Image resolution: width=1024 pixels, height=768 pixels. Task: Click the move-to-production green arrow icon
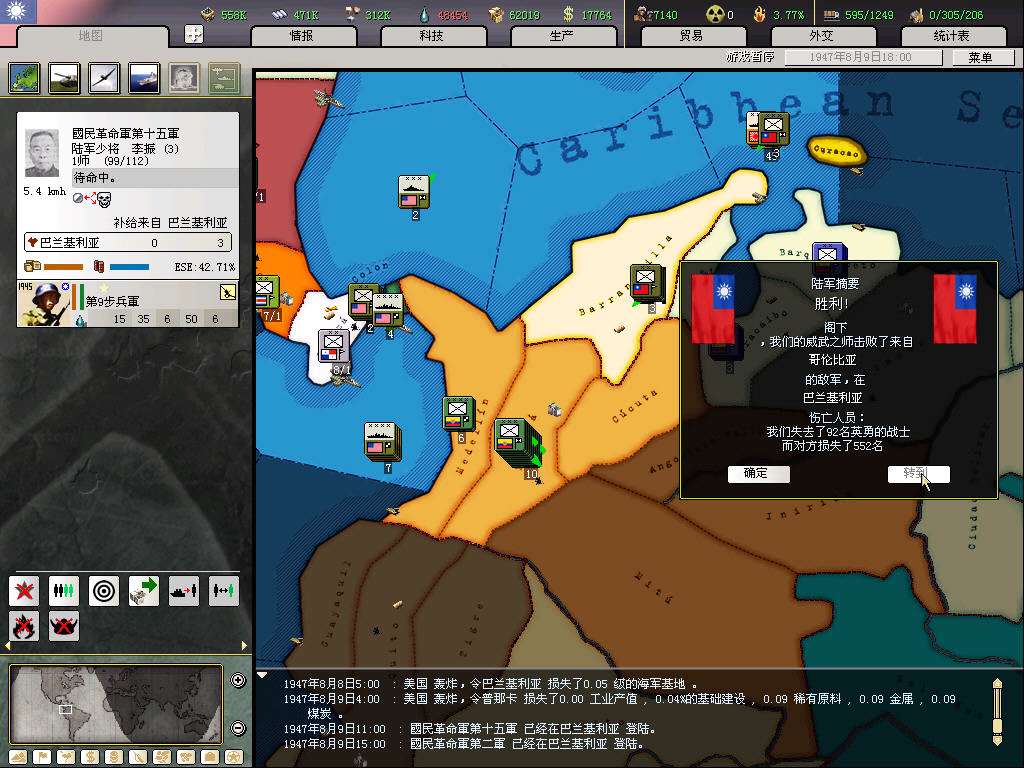[x=144, y=591]
